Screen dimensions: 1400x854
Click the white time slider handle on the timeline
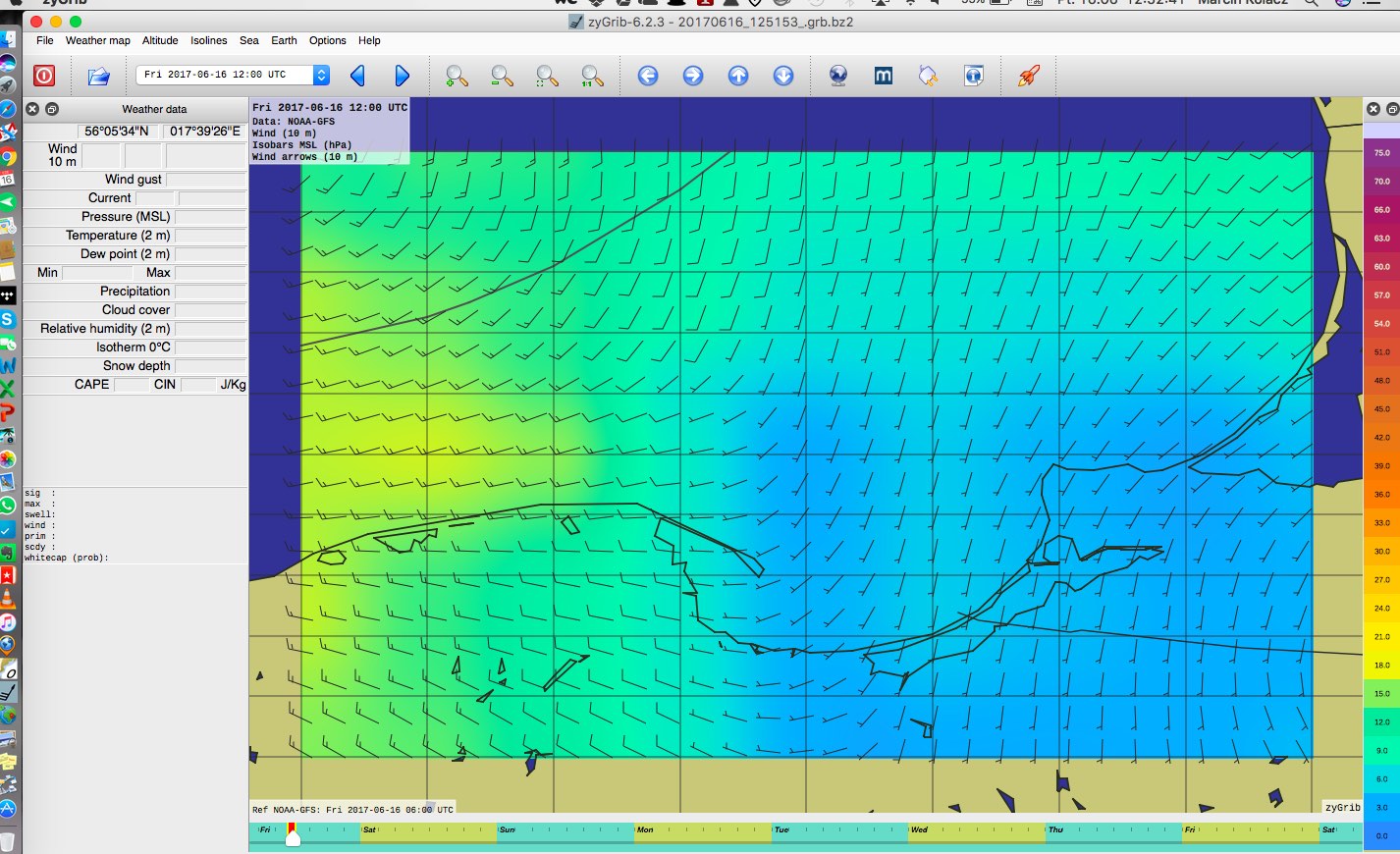coord(293,837)
